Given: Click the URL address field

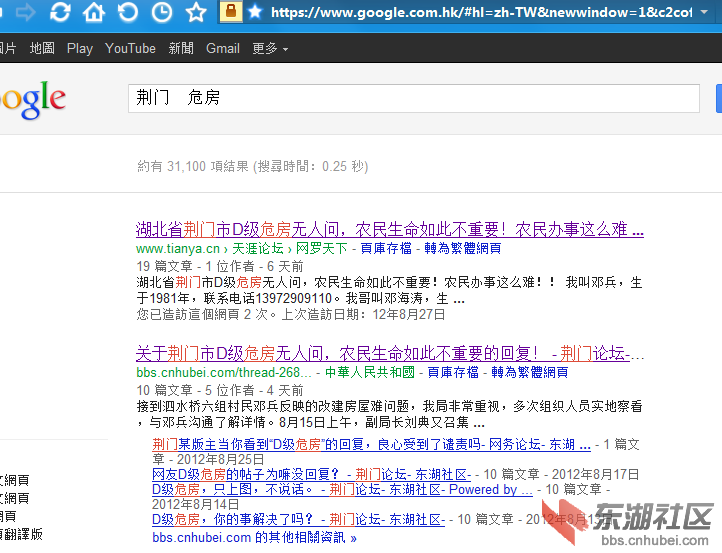Looking at the screenshot, I should tap(481, 12).
